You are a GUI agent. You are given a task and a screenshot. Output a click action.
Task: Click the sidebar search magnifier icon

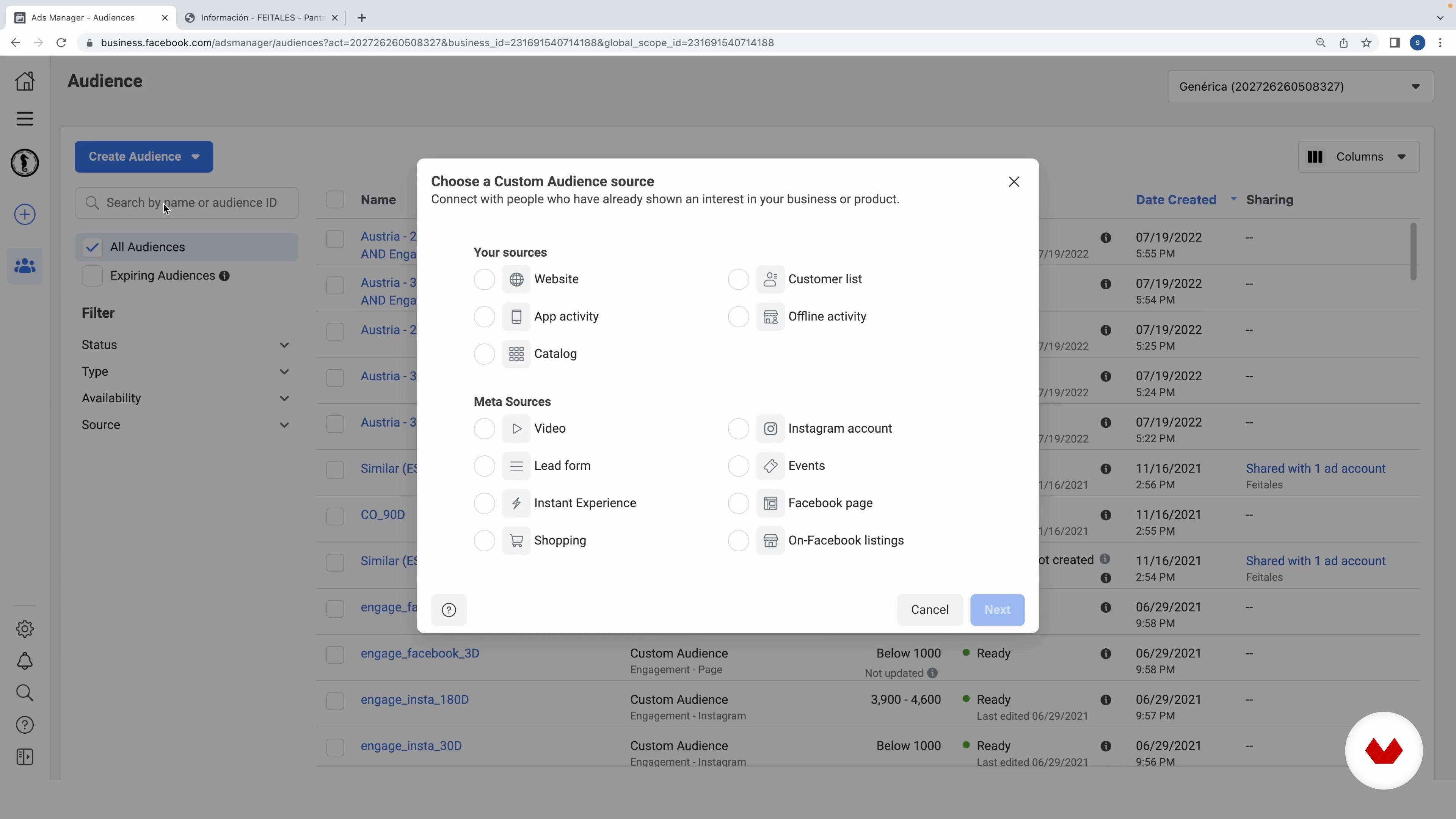[25, 693]
